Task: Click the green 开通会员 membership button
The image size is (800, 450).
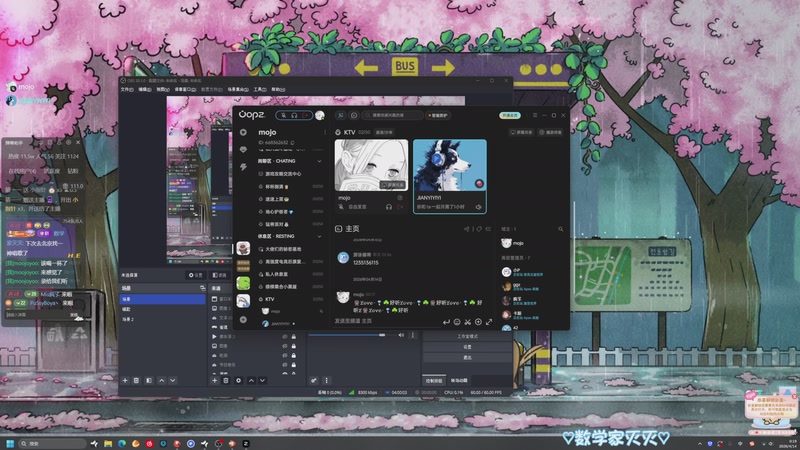Action: (510, 115)
